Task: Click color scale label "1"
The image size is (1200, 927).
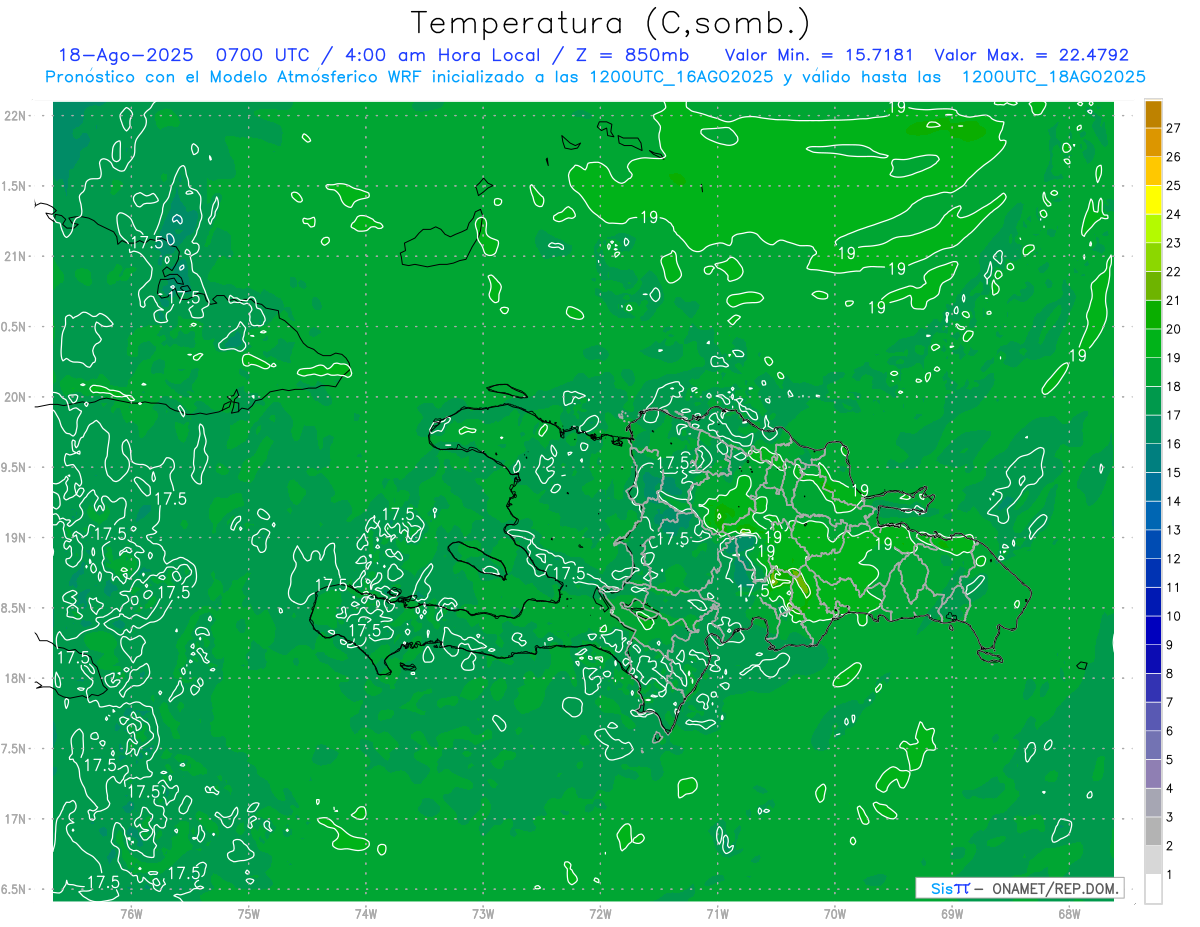Action: [1170, 875]
